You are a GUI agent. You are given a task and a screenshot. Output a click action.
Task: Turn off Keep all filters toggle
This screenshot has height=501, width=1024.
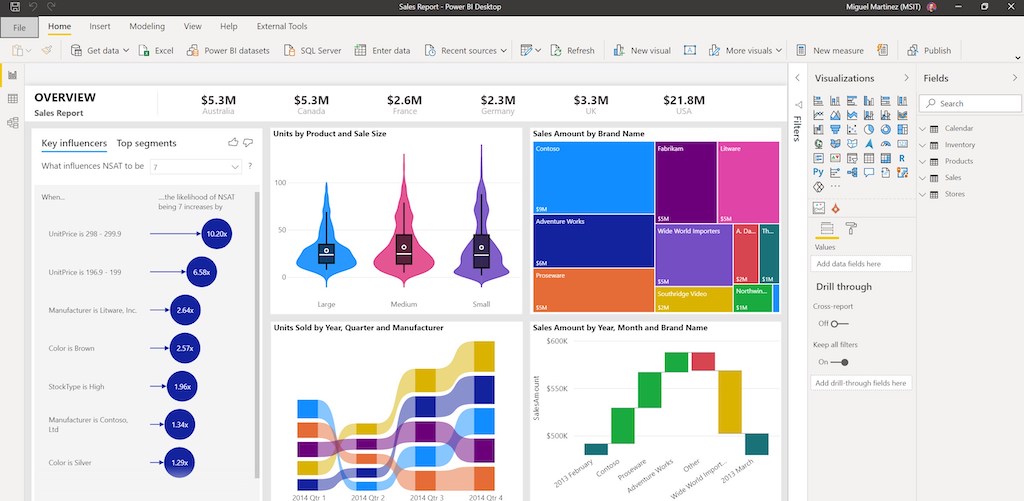point(839,362)
